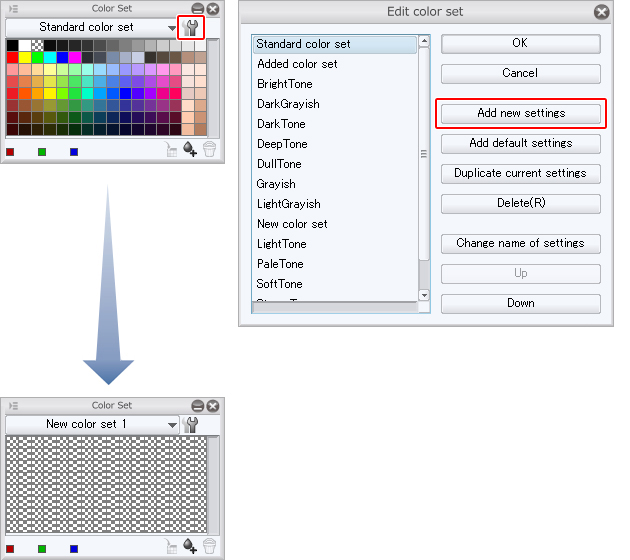Image resolution: width=630 pixels, height=560 pixels.
Task: Click Replace color icon in Standard color panel
Action: tap(172, 151)
